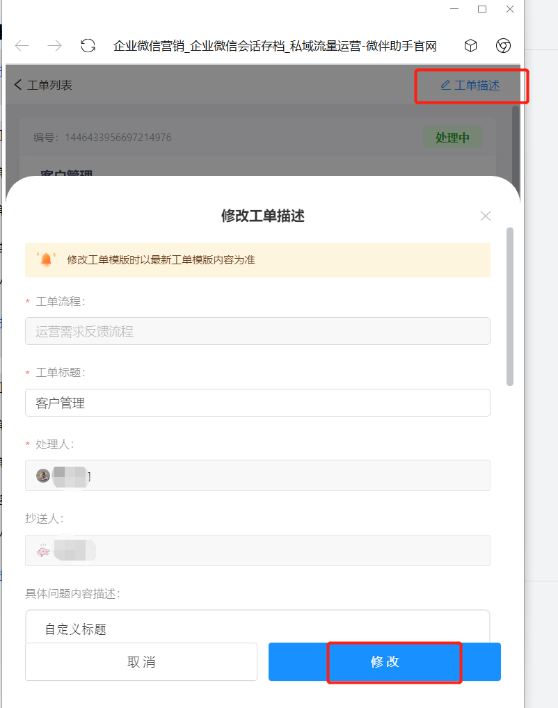Image resolution: width=558 pixels, height=708 pixels.
Task: Maximize the browser window
Action: click(x=482, y=9)
